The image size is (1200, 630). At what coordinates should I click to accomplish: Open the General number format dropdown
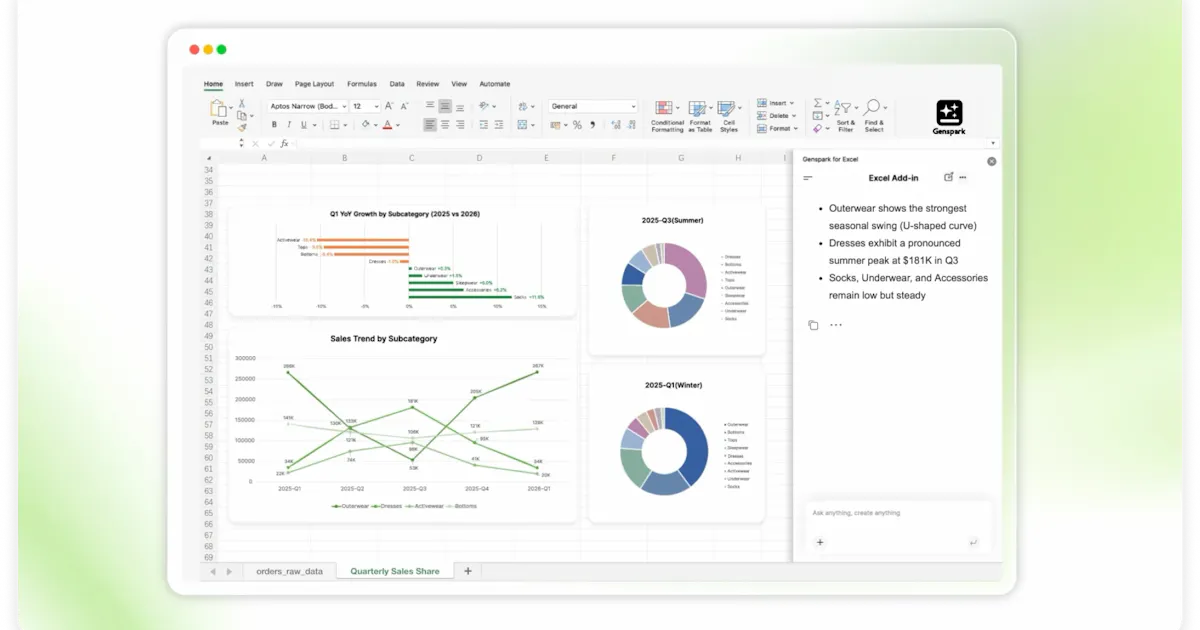click(x=593, y=106)
